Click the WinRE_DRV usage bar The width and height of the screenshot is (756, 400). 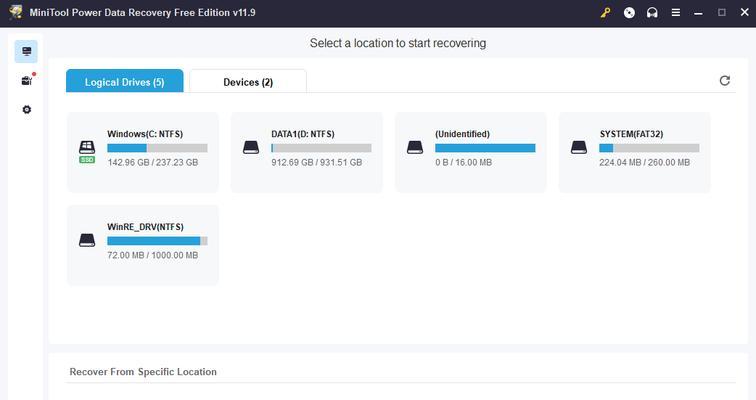point(157,241)
